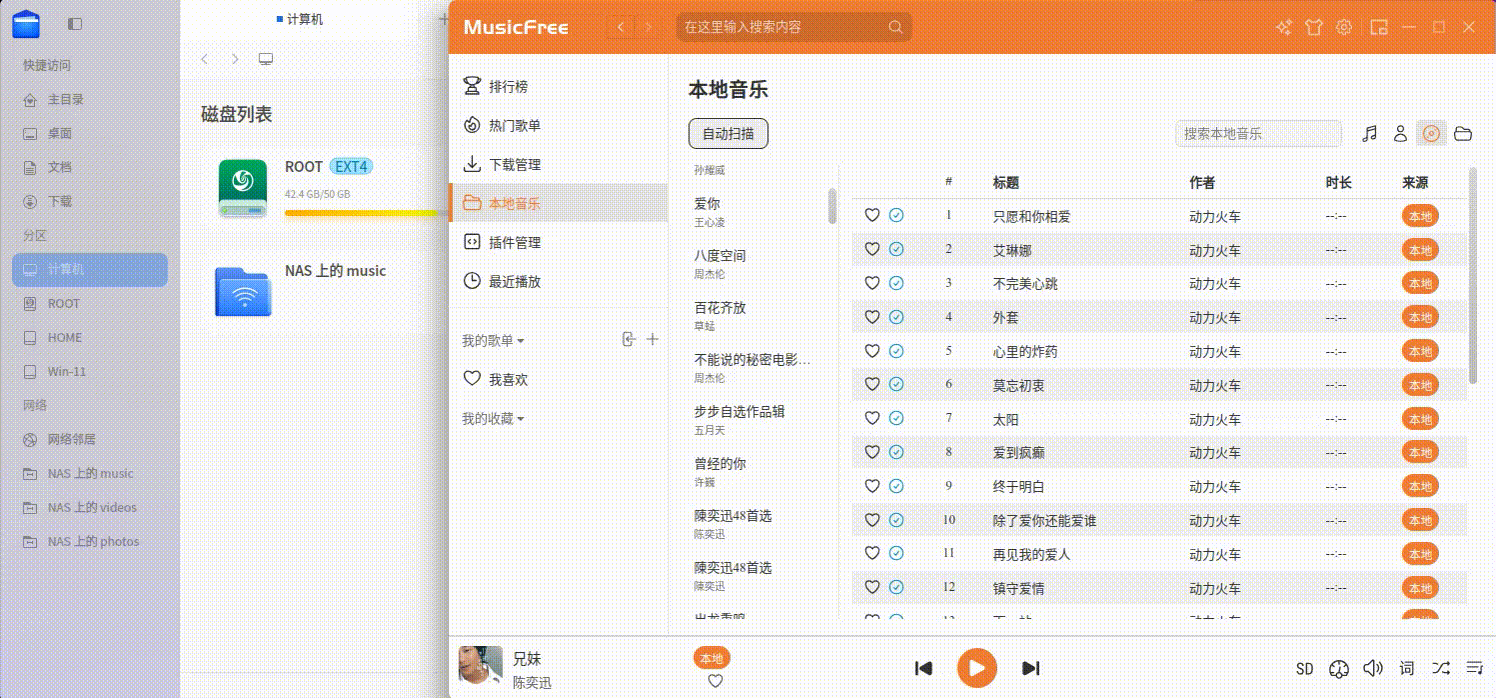Click 本地 source badge for 只愿和你相爱

pos(1420,216)
